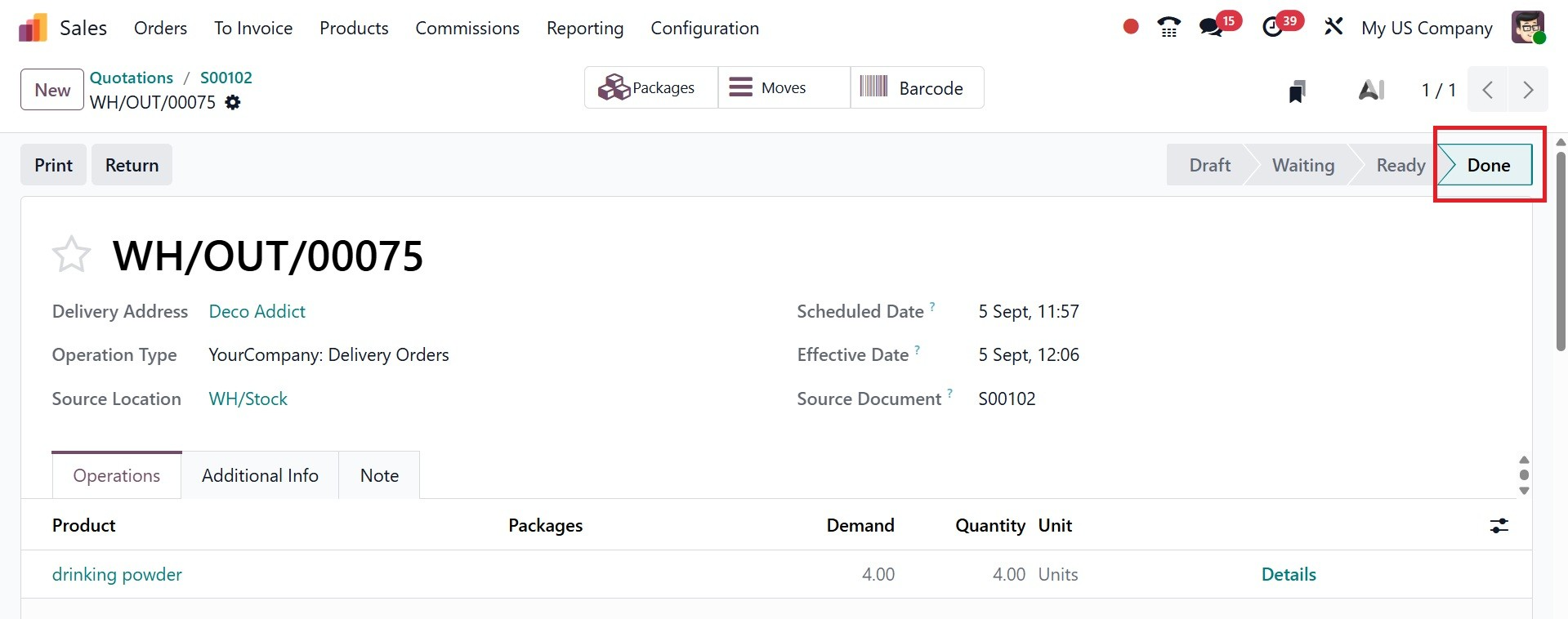Open the debug tools wrench icon
Screen dimensions: 1568x619
tap(1333, 28)
